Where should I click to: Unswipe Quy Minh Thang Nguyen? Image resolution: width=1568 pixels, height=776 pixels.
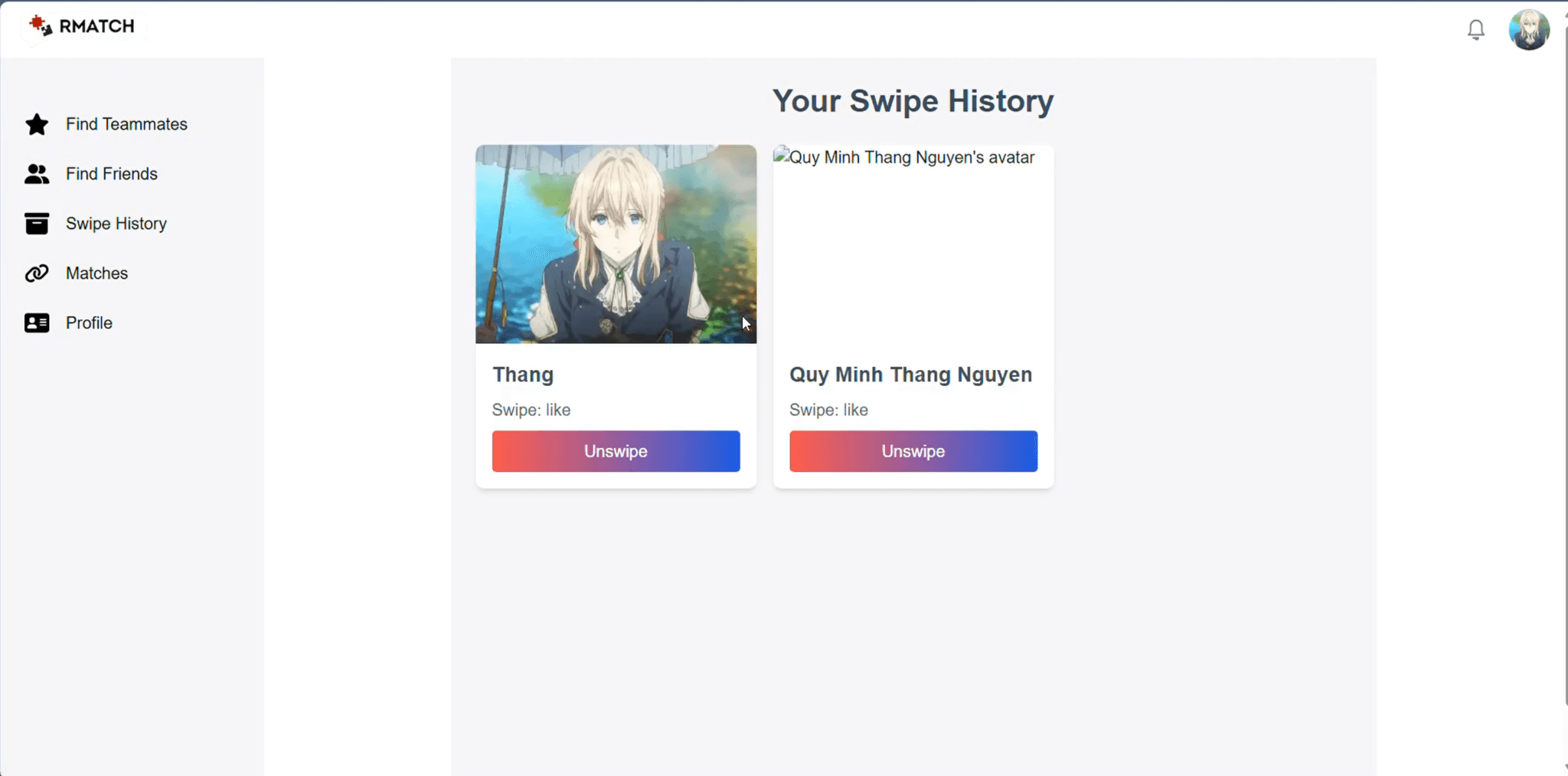point(913,451)
